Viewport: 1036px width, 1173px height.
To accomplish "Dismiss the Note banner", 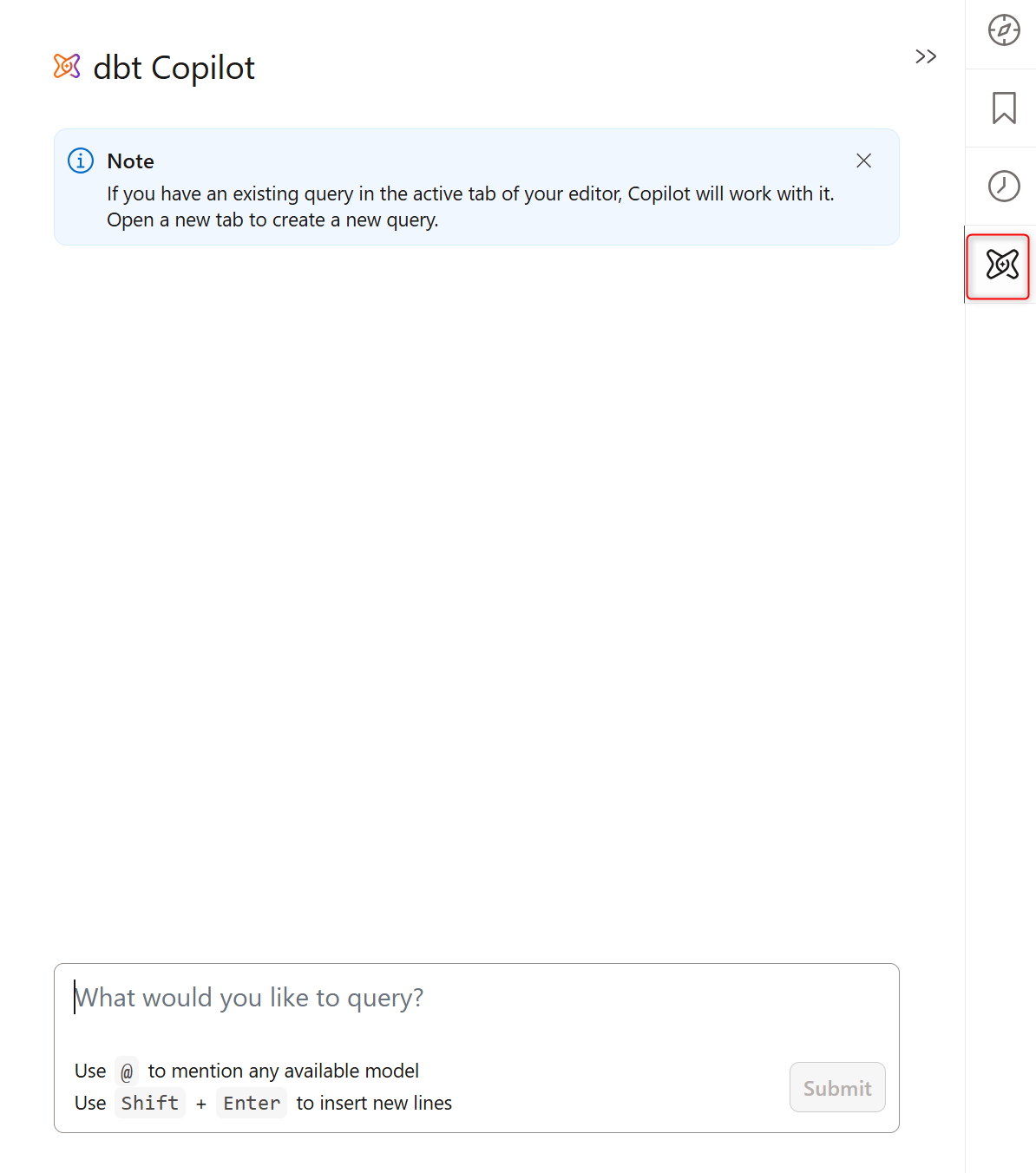I will tap(863, 161).
